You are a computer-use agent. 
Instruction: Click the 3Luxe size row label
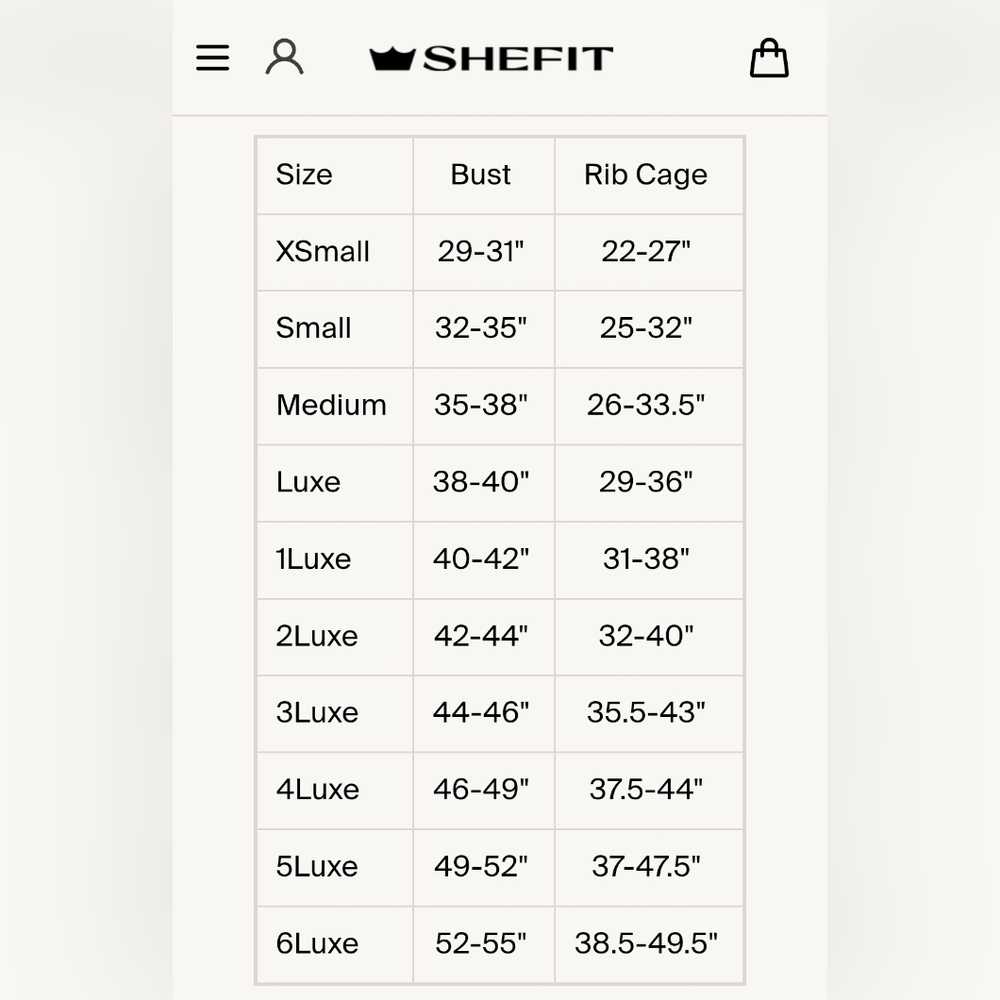pos(317,713)
